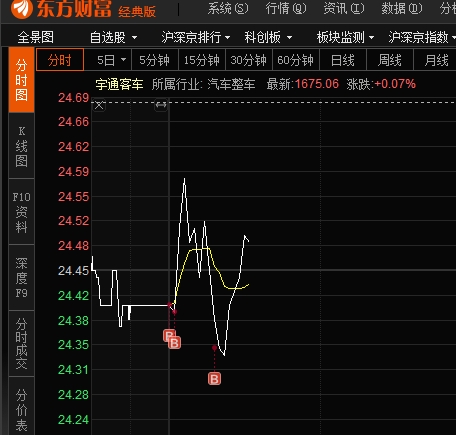
Task: Open the 行情(Q) menu
Action: tap(286, 8)
